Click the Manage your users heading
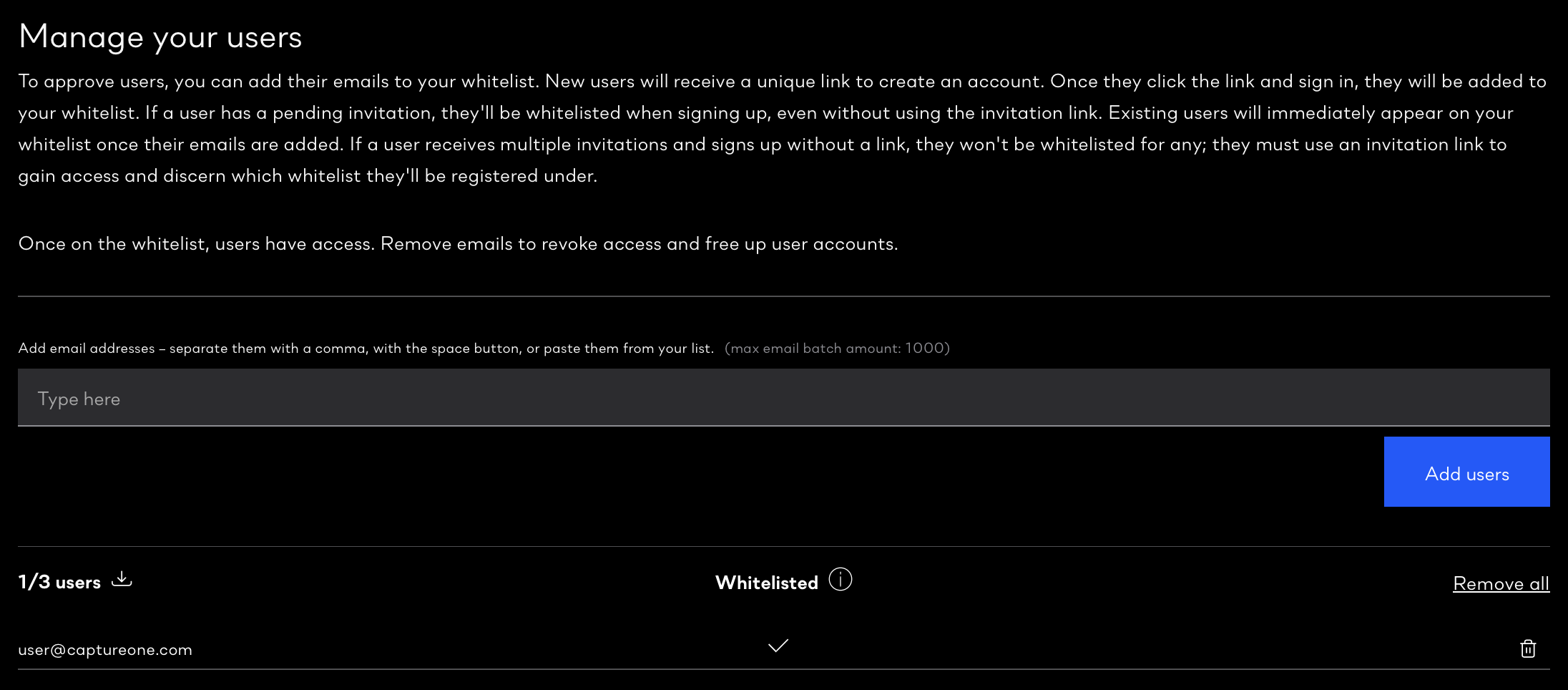This screenshot has width=1568, height=690. click(x=160, y=37)
